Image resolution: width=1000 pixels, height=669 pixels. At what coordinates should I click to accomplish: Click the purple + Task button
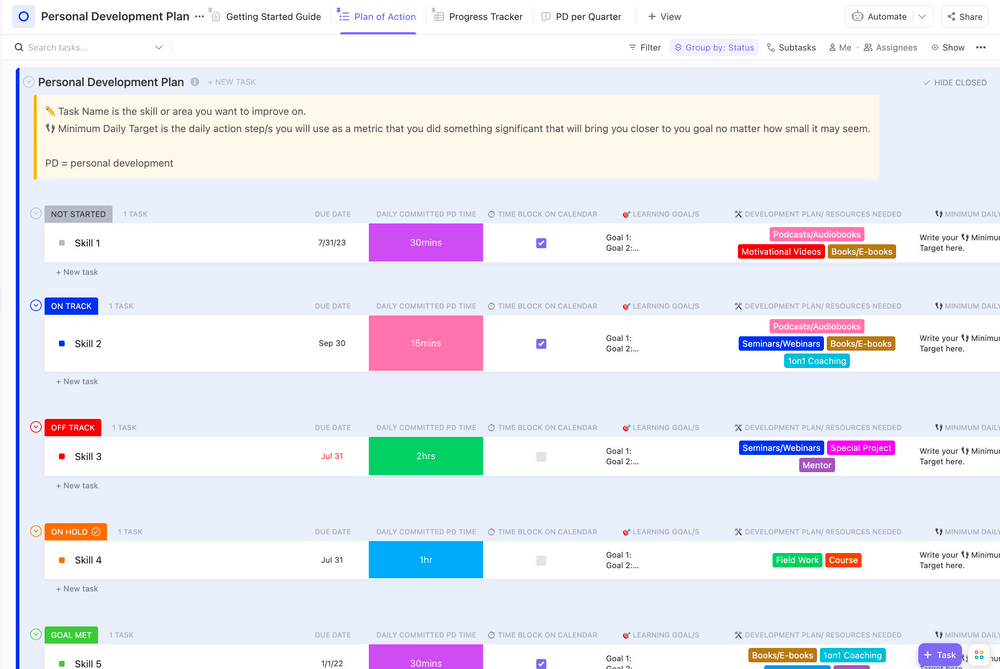940,655
